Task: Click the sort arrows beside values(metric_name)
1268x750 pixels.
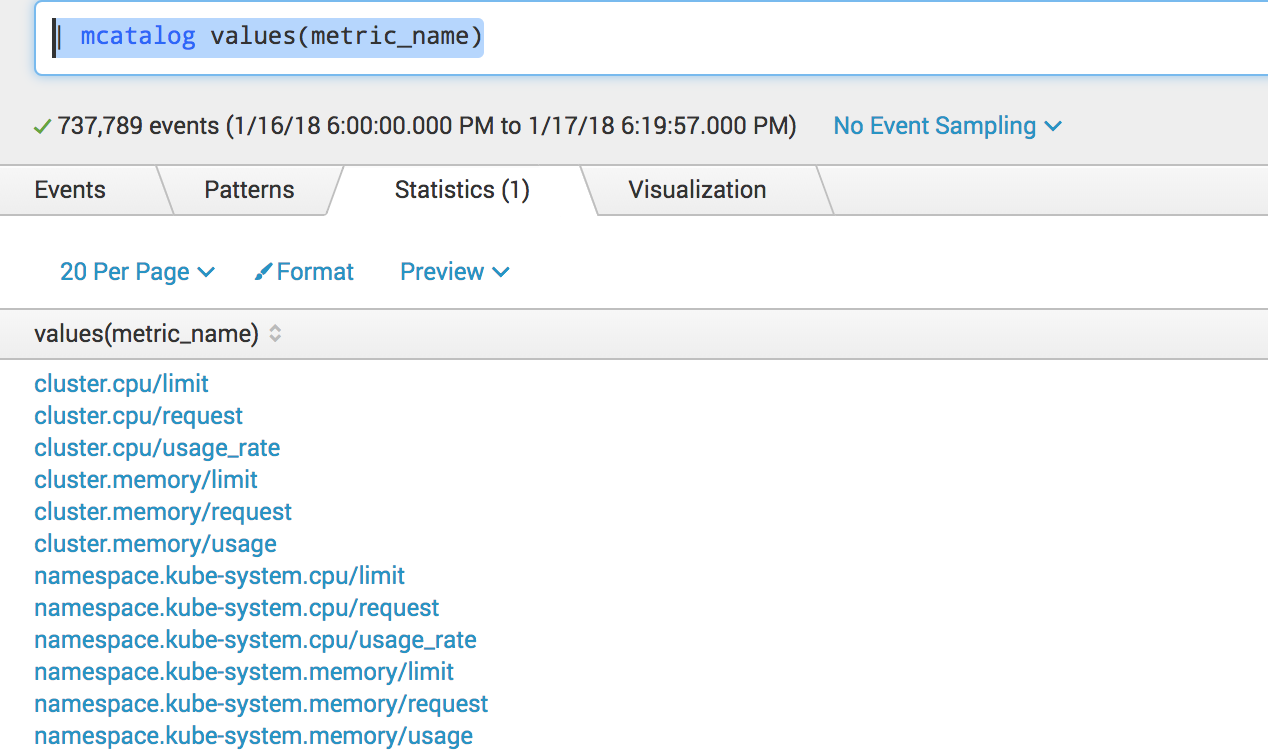Action: pos(275,334)
